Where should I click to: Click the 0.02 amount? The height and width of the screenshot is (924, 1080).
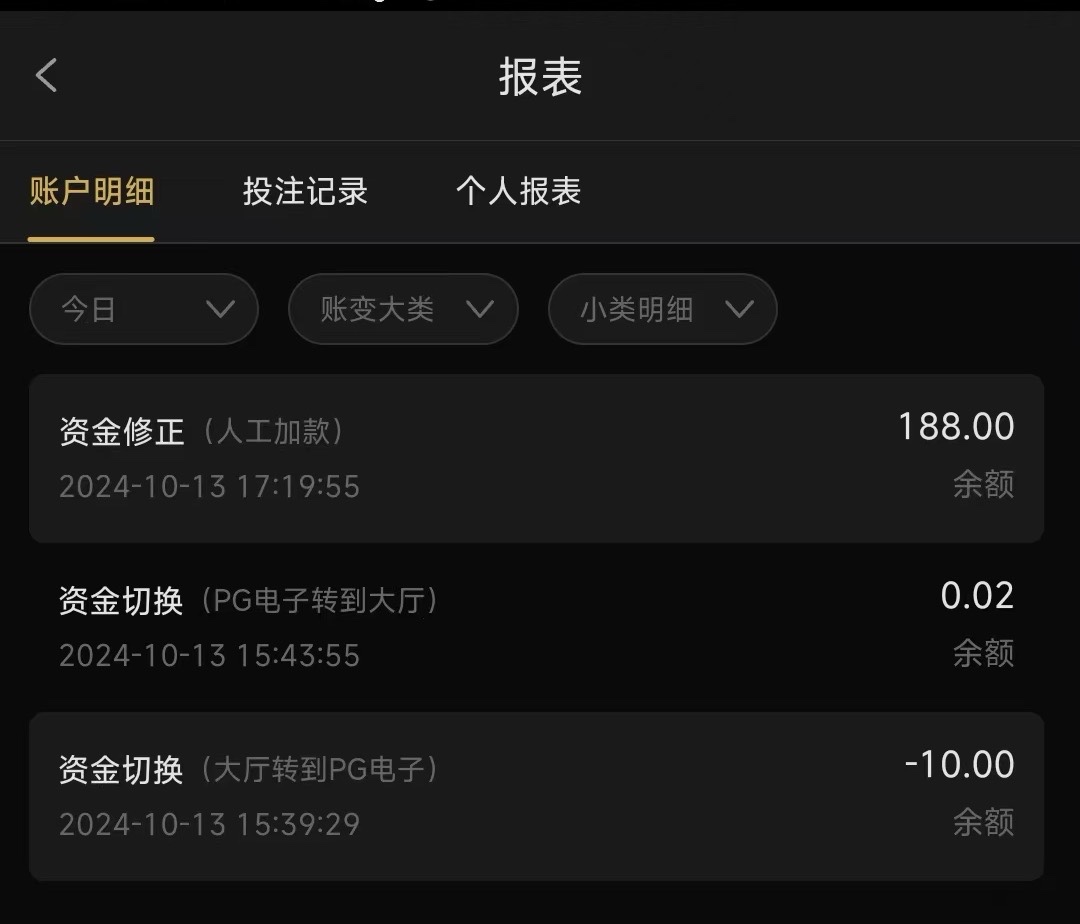click(977, 596)
